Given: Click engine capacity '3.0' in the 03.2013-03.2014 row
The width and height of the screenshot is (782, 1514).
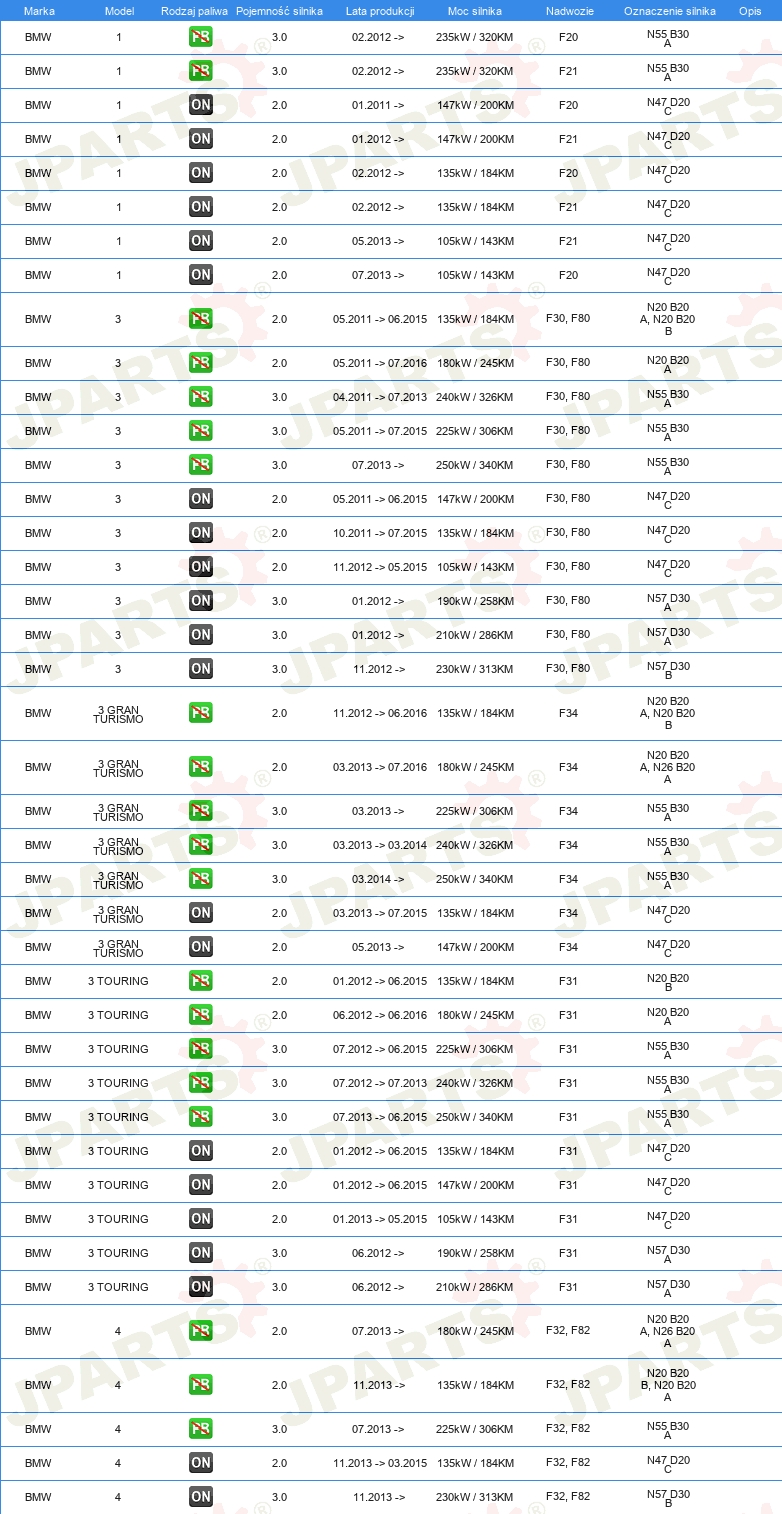Looking at the screenshot, I should coord(279,845).
